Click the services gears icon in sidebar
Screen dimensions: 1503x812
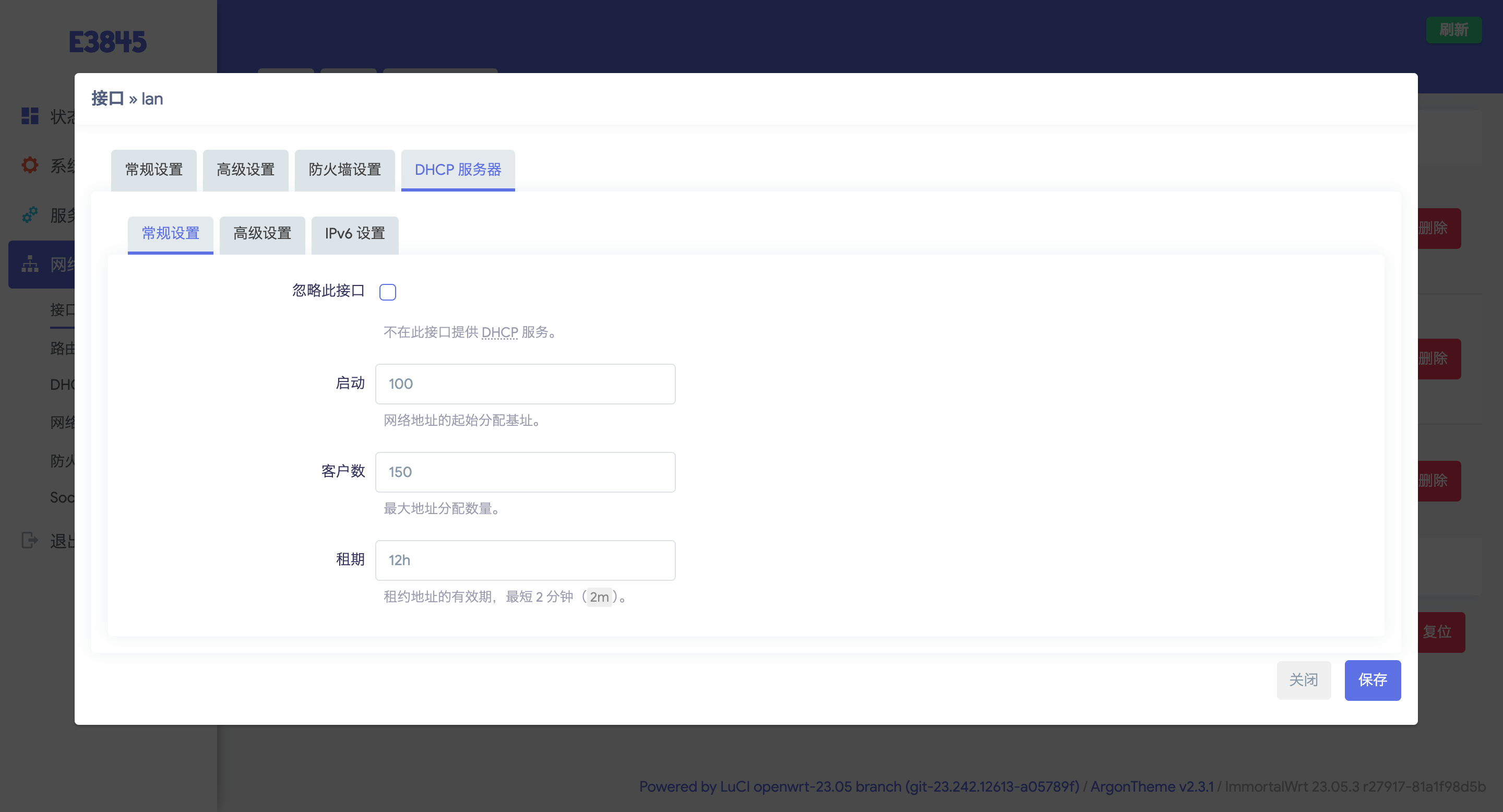click(30, 214)
